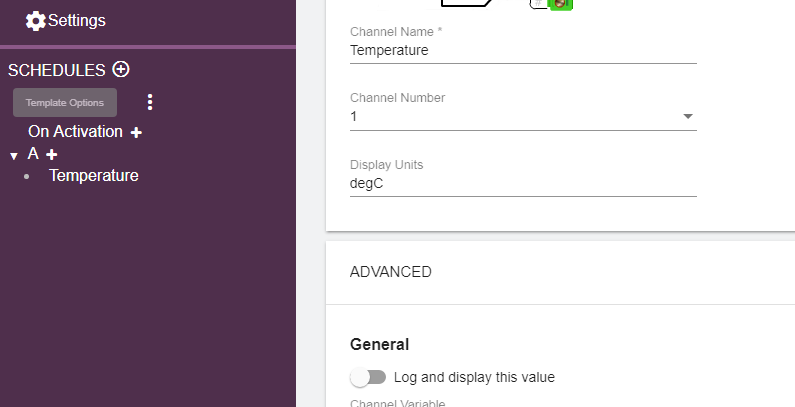The image size is (795, 407).
Task: Click the bullet beside the Temperature item
Action: pyautogui.click(x=27, y=177)
